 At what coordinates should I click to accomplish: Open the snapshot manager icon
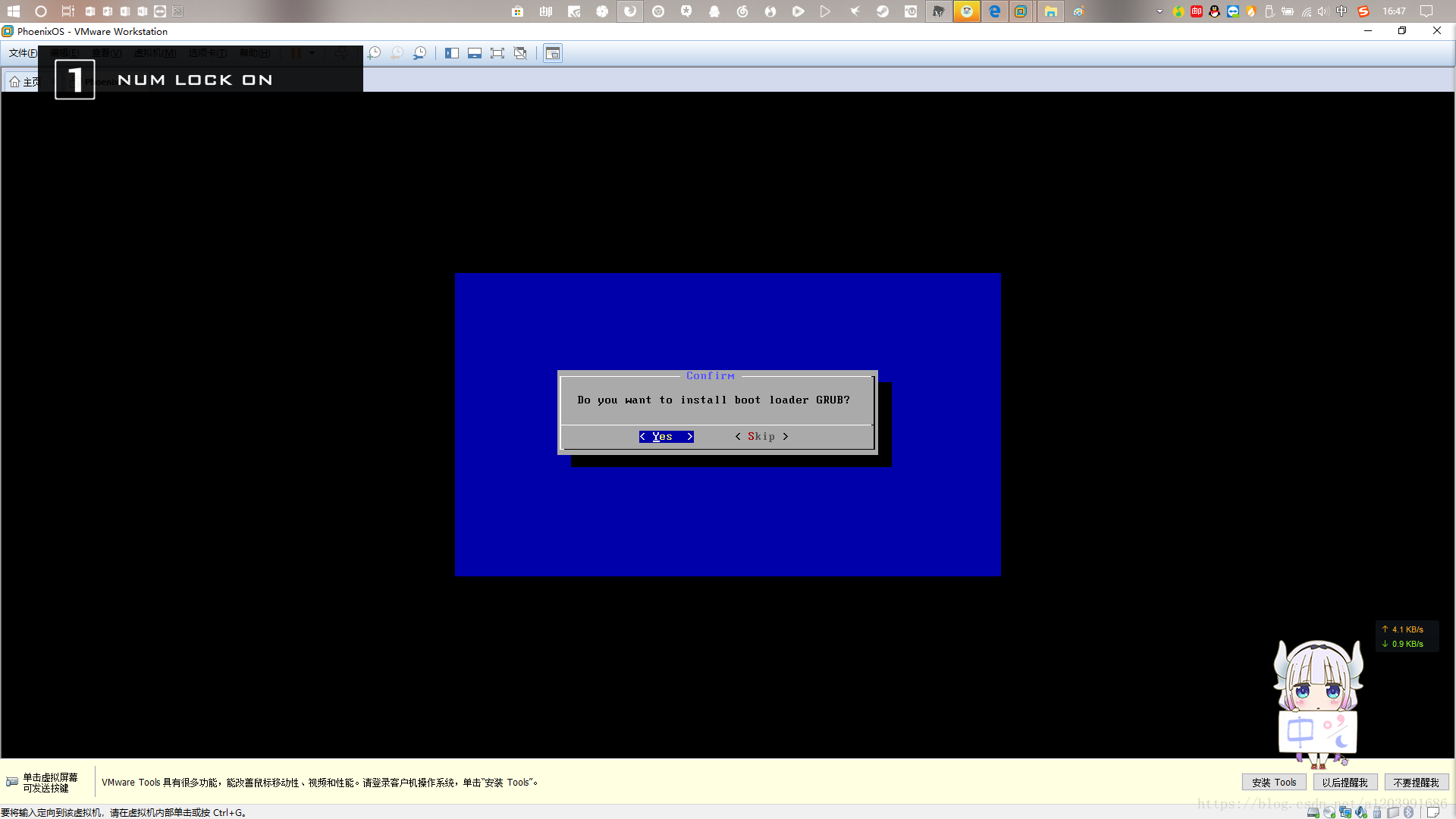click(419, 53)
